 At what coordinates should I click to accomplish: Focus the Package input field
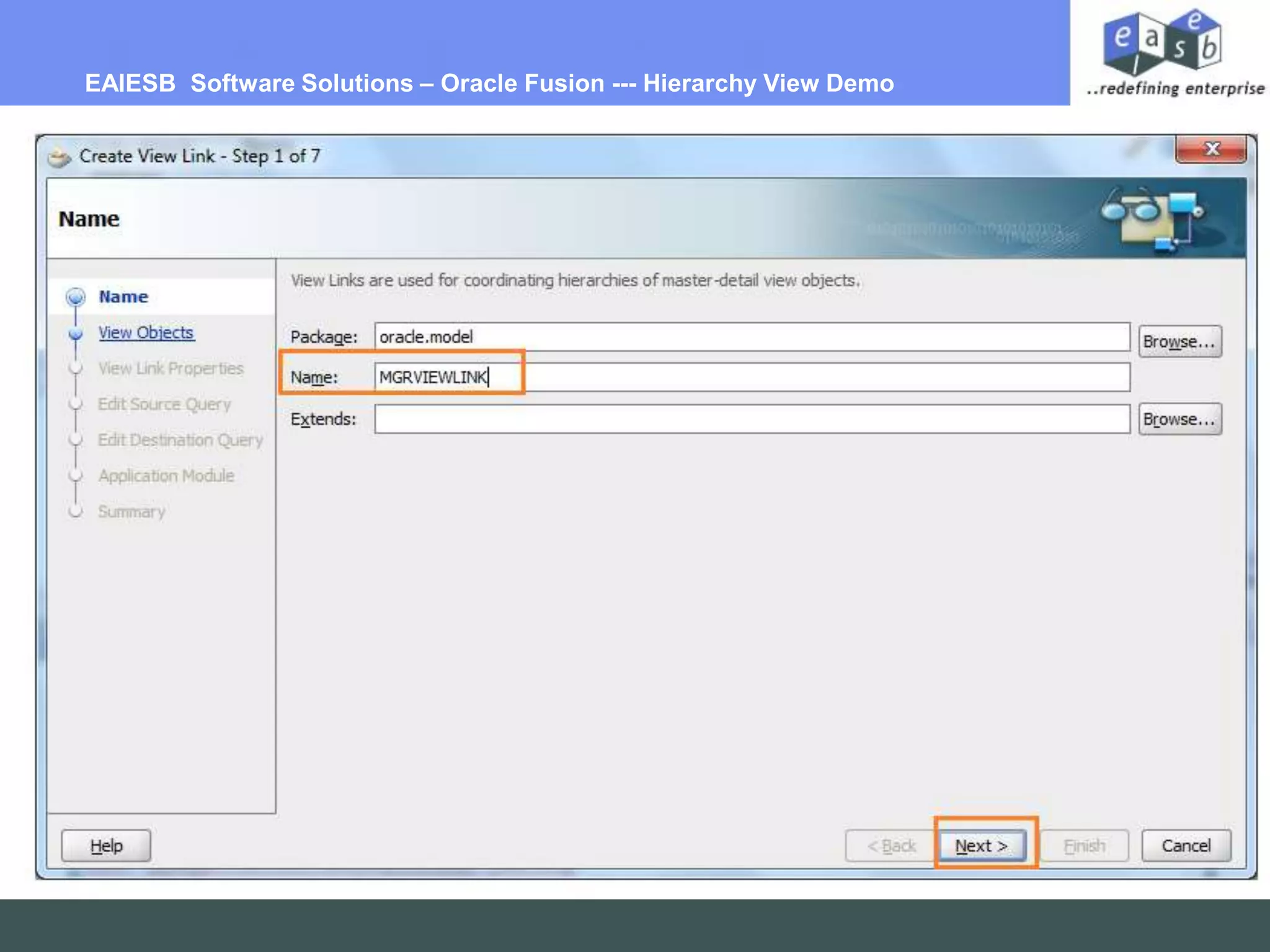752,337
